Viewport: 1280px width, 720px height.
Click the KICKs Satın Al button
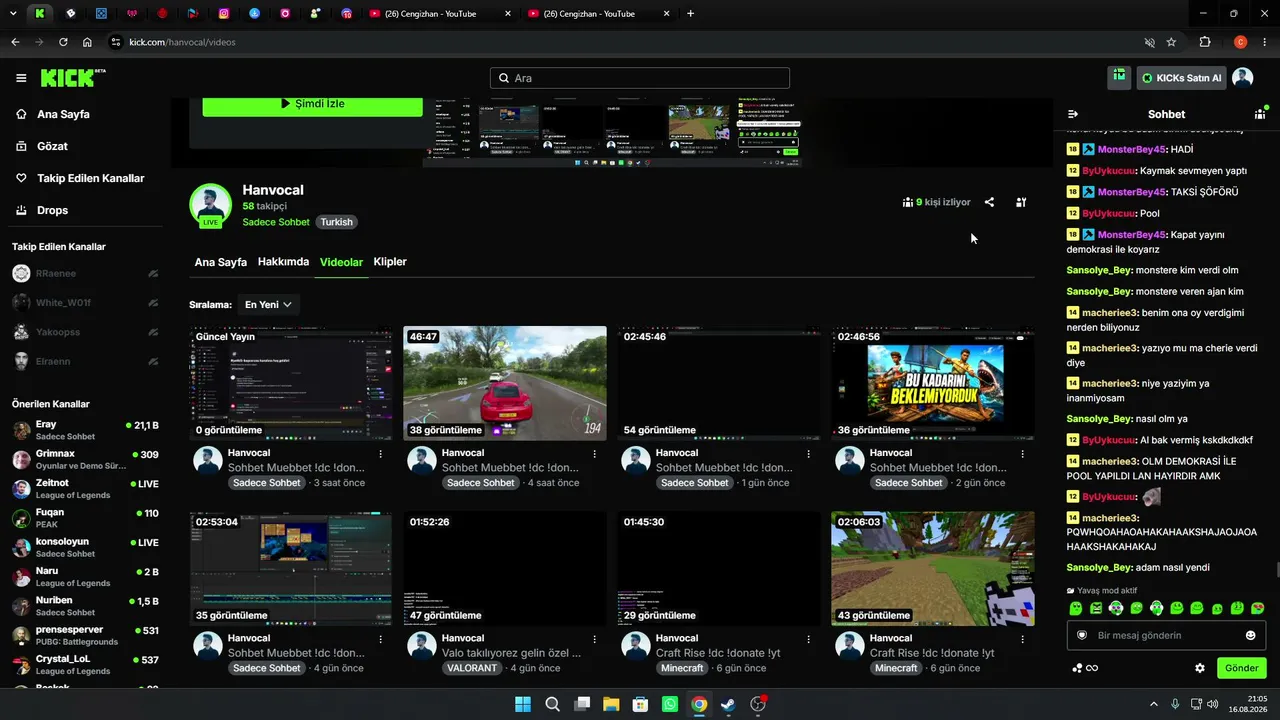coord(1181,78)
